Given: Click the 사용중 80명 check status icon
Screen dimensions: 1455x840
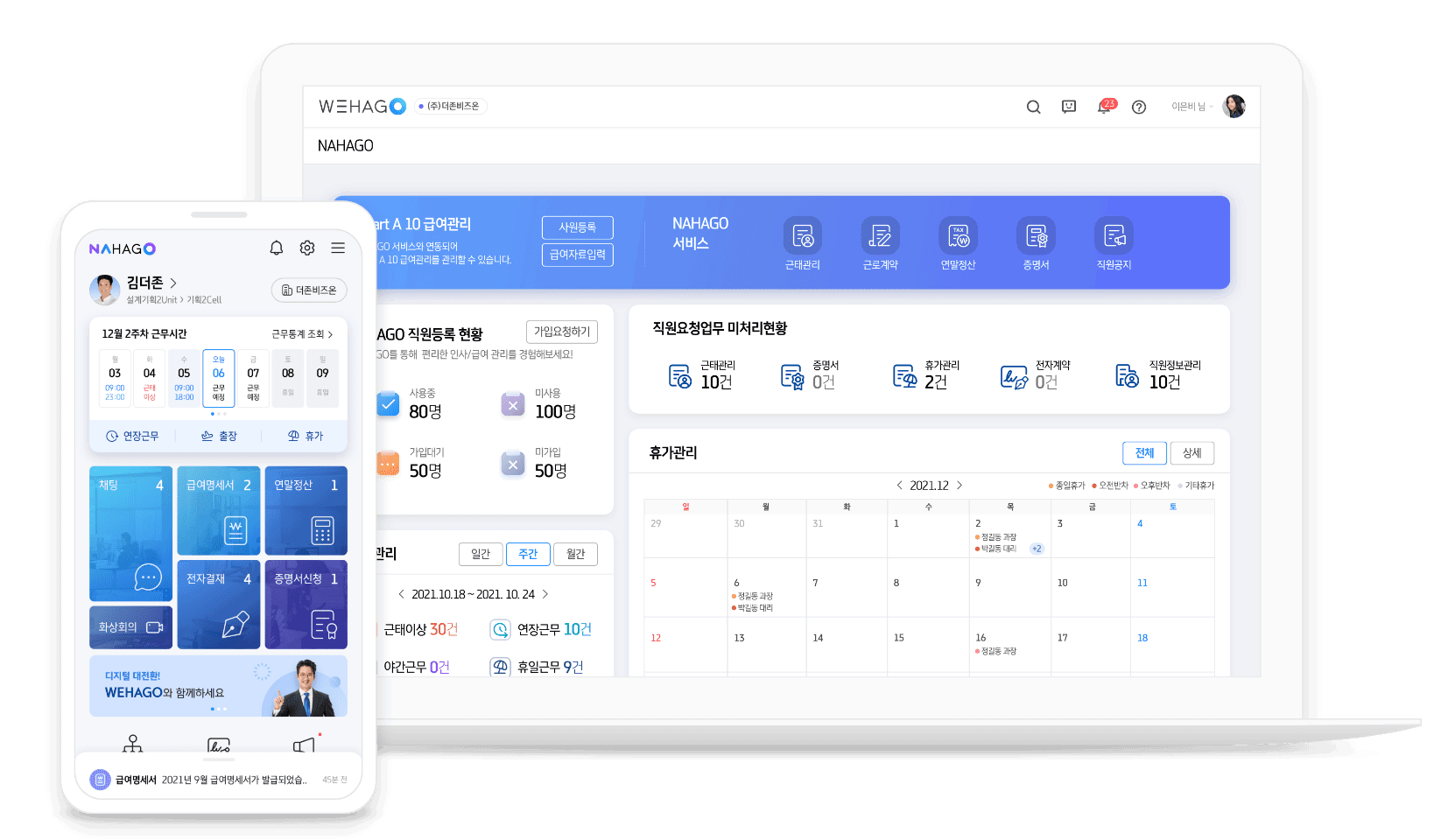Looking at the screenshot, I should (x=388, y=404).
